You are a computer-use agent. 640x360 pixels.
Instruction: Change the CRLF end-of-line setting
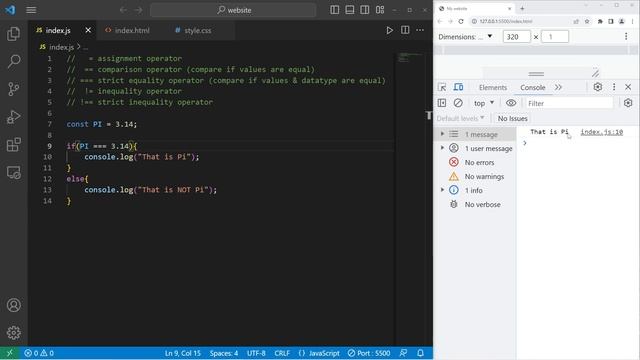point(282,353)
